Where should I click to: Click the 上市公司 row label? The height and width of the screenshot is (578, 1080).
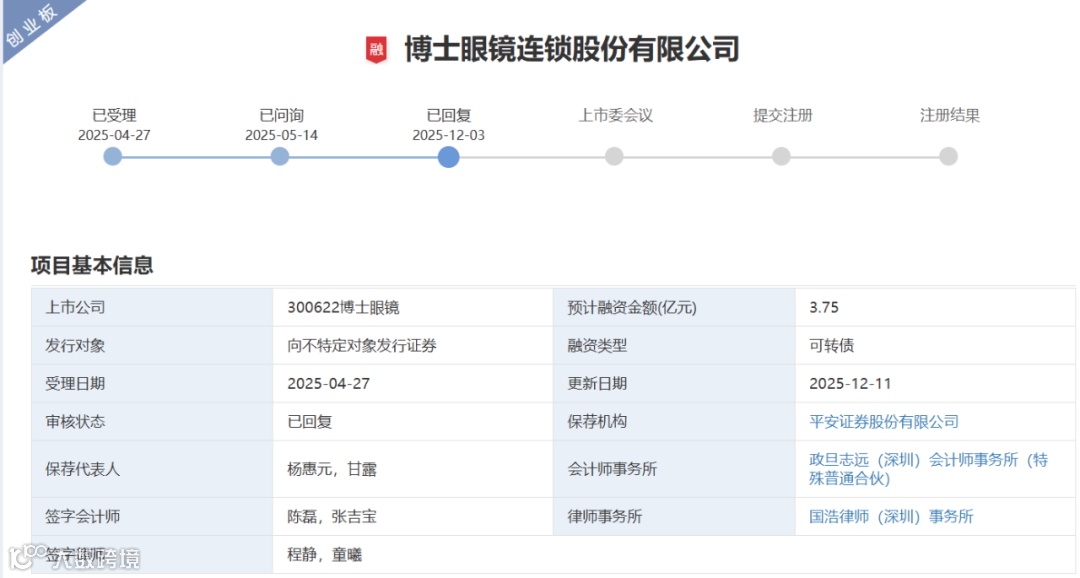click(x=75, y=307)
